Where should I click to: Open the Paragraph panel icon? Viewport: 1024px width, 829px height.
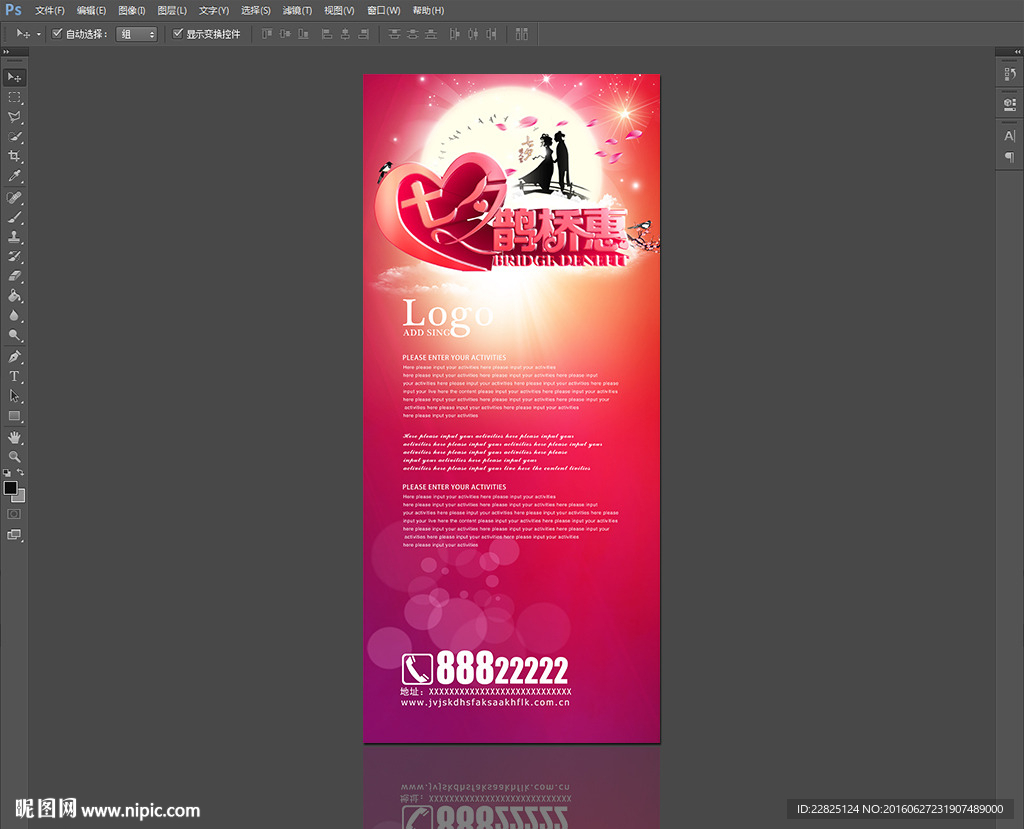(1009, 157)
